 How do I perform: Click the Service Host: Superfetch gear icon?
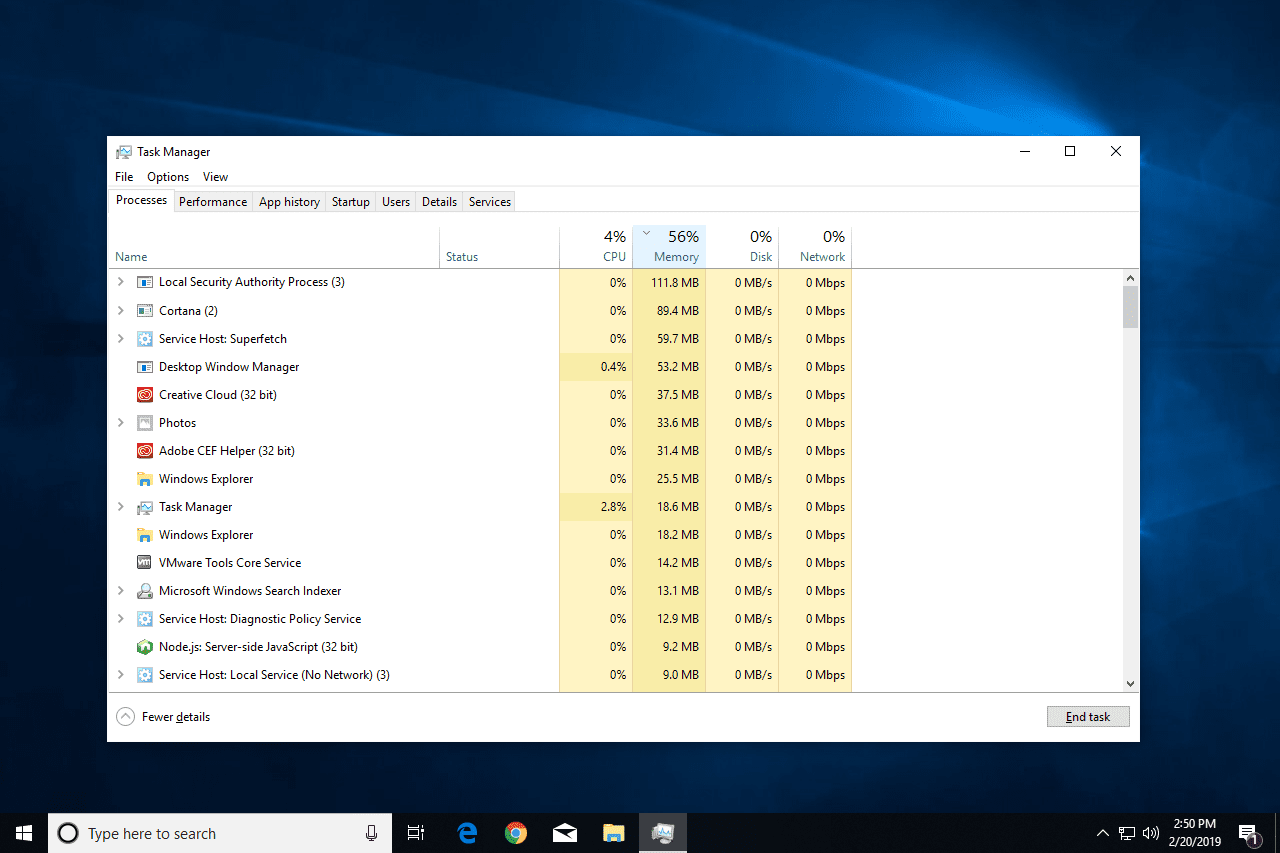144,338
